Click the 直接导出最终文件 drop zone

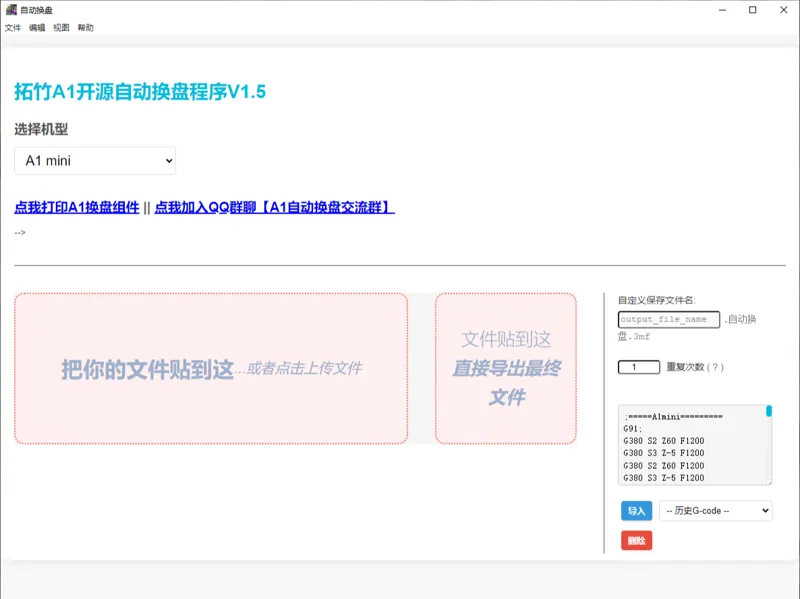[506, 368]
